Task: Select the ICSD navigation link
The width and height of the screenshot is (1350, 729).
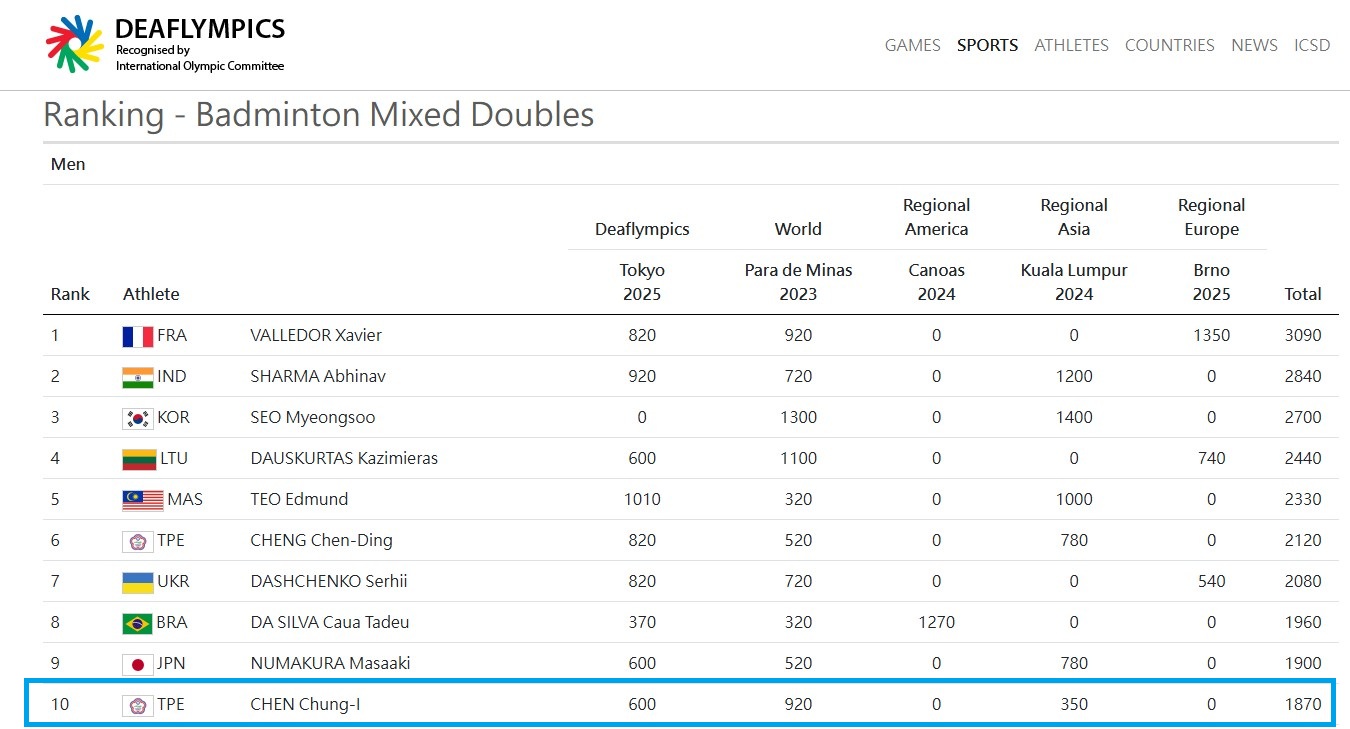Action: pyautogui.click(x=1312, y=45)
